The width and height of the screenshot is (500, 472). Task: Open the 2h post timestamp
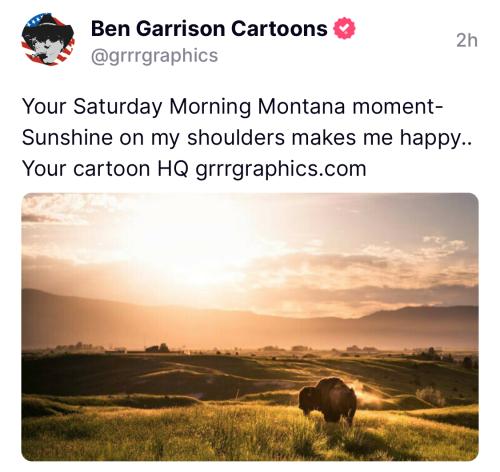(x=467, y=41)
